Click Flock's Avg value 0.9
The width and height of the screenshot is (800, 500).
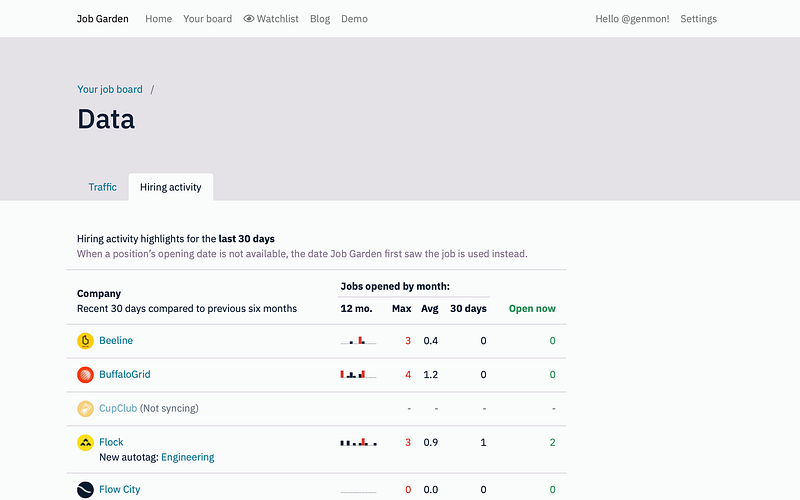pyautogui.click(x=431, y=443)
